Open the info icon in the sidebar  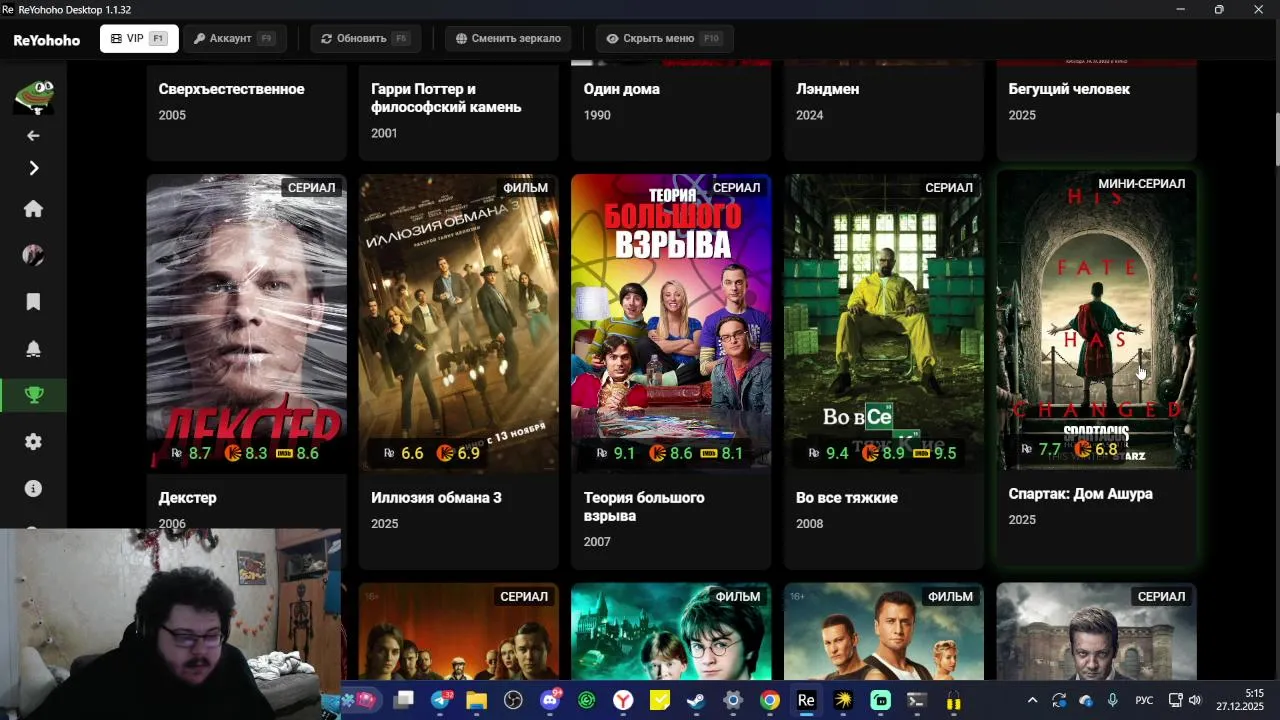pos(33,488)
